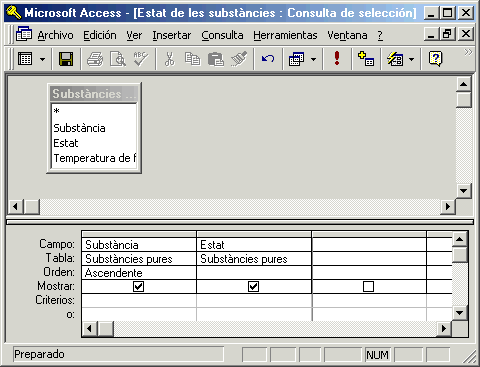Click the column selector above Substància

coord(139,234)
